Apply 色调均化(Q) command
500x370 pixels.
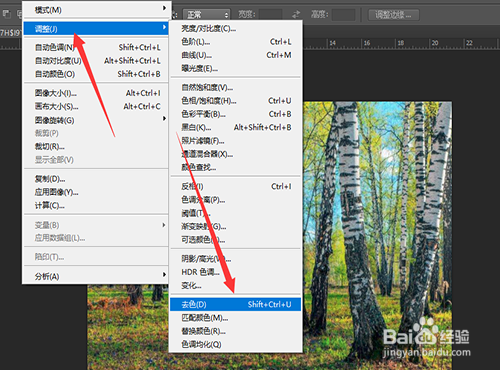[x=236, y=344]
